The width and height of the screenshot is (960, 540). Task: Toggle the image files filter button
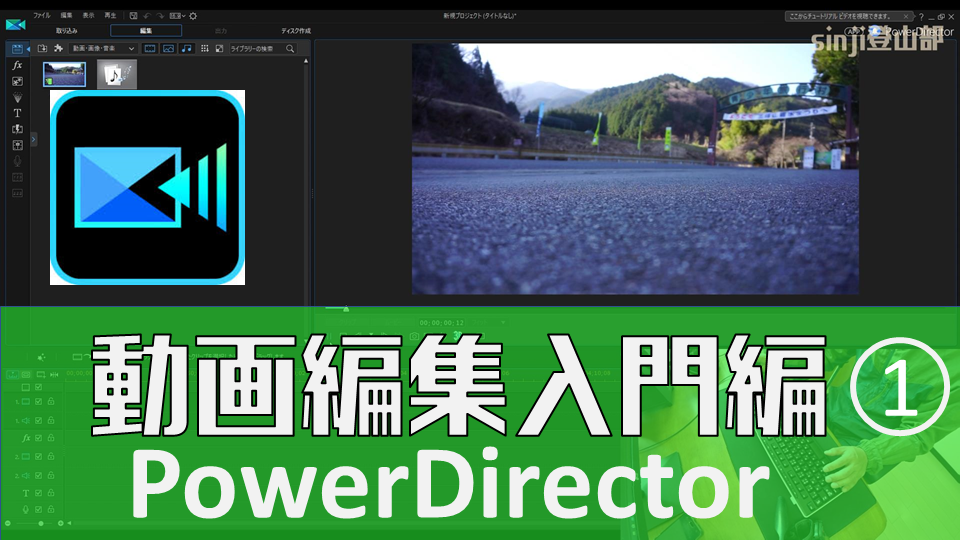click(168, 48)
